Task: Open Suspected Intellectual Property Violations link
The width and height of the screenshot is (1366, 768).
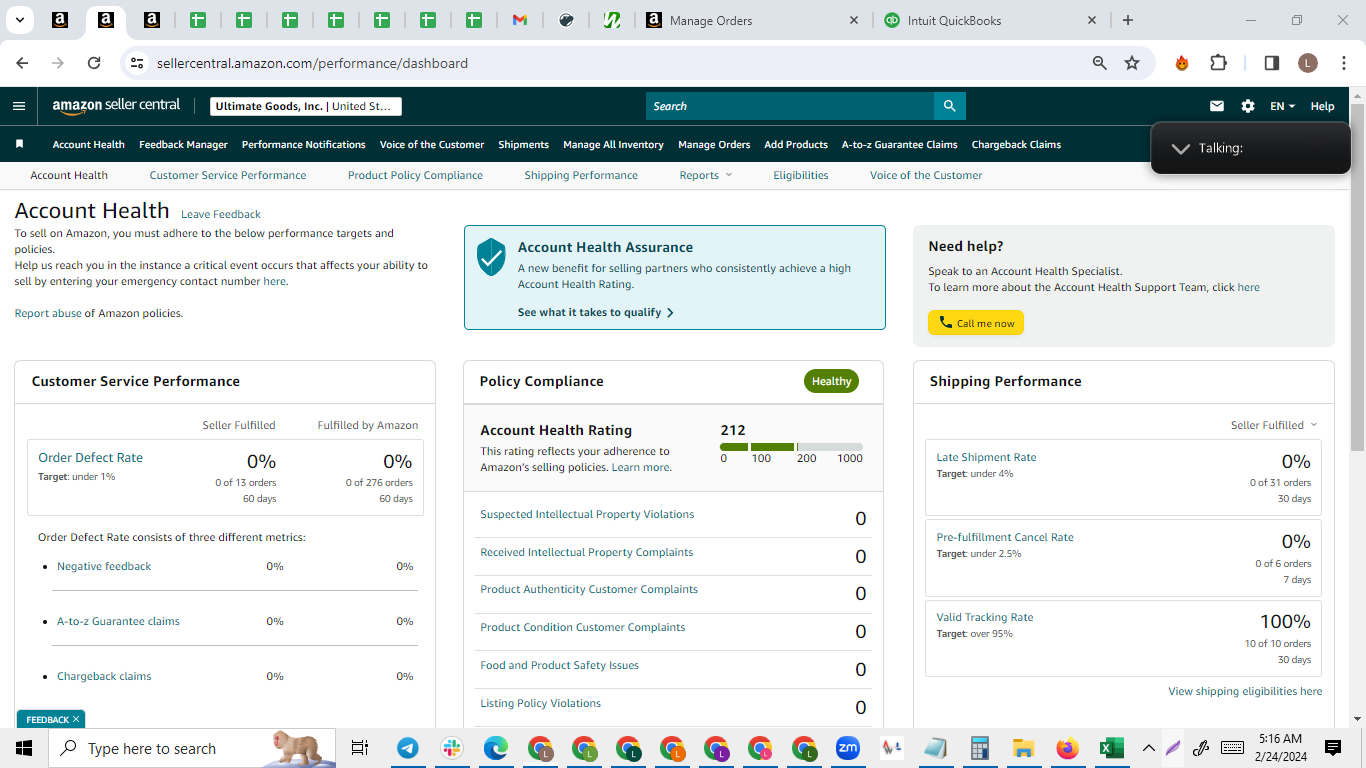Action: click(x=587, y=514)
